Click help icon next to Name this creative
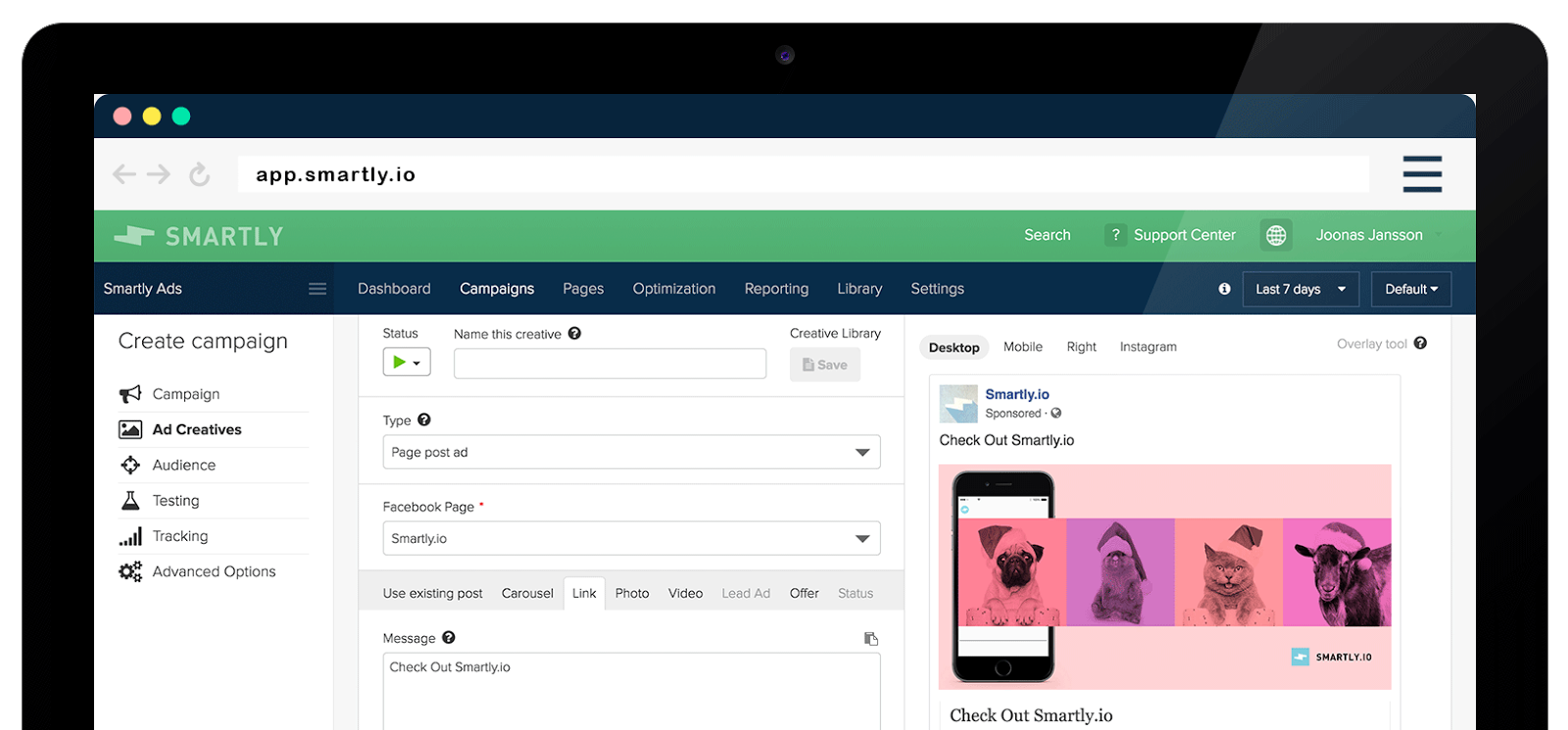The height and width of the screenshot is (730, 1568). click(x=574, y=333)
